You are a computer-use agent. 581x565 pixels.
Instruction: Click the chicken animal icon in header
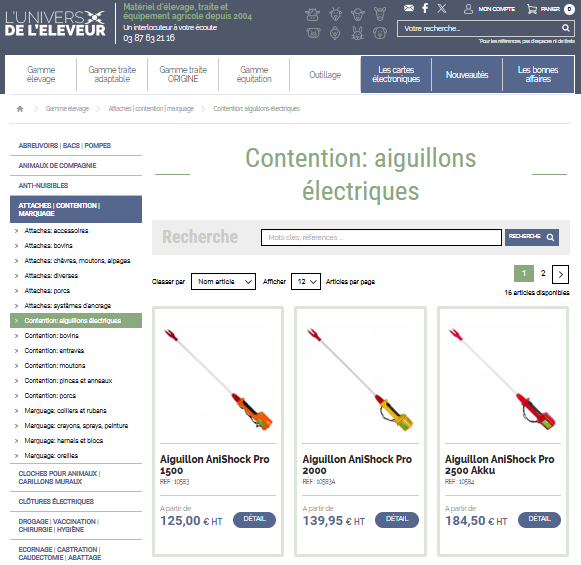[335, 33]
